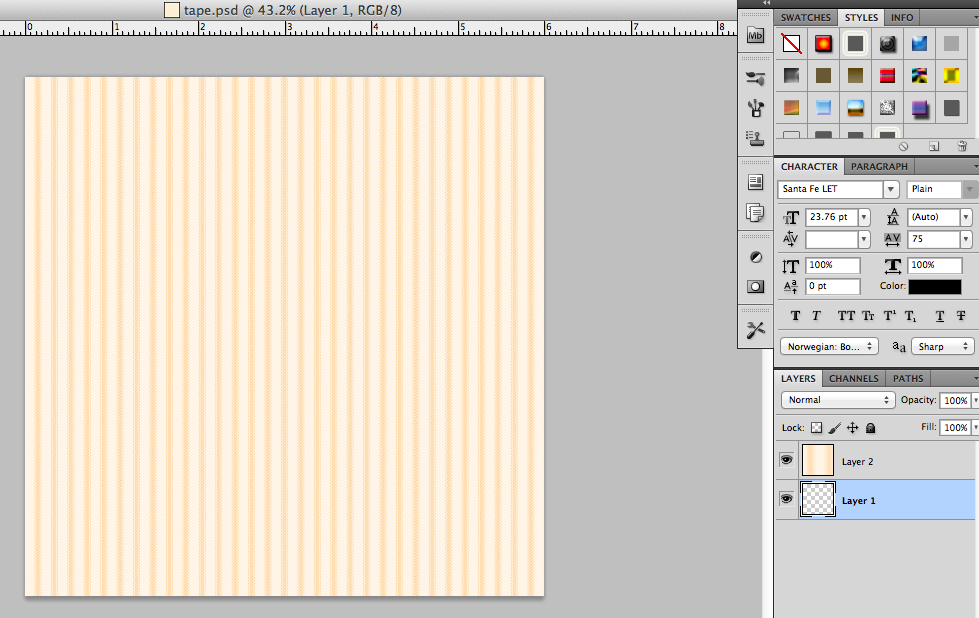Image resolution: width=979 pixels, height=618 pixels.
Task: Switch to the Channels tab
Action: coord(853,378)
